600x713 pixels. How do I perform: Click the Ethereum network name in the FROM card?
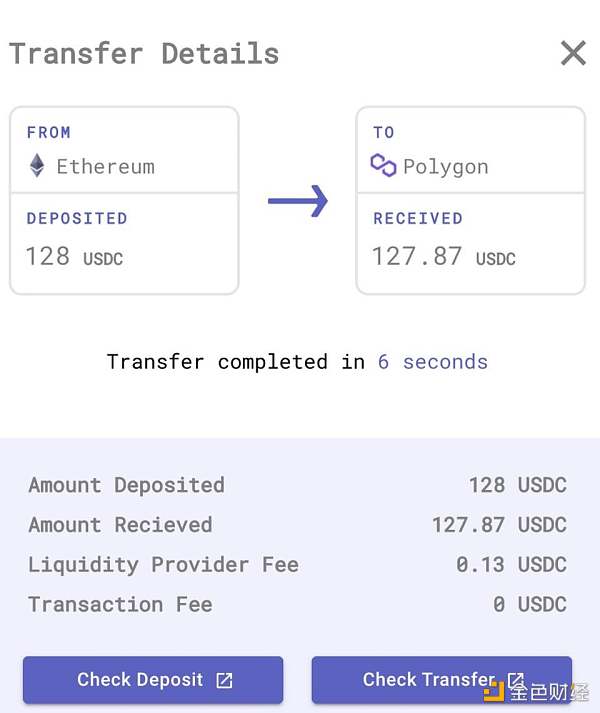pos(105,166)
